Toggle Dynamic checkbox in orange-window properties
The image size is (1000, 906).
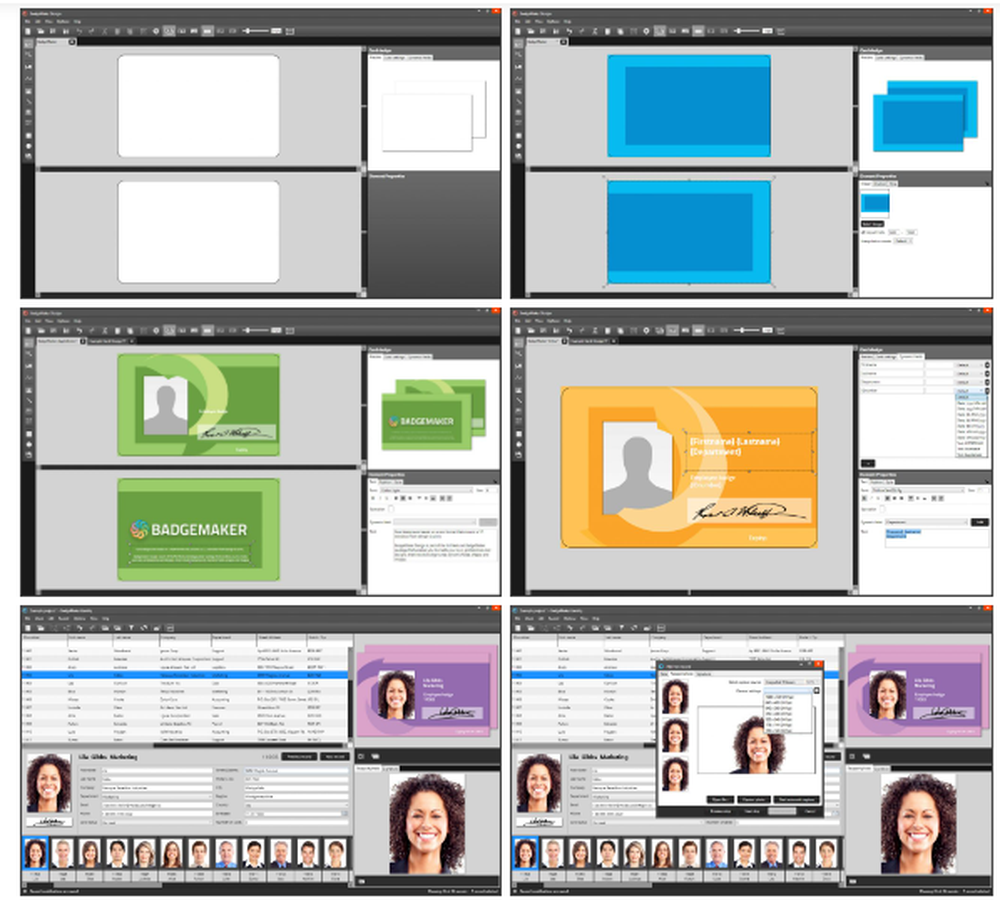(x=884, y=509)
